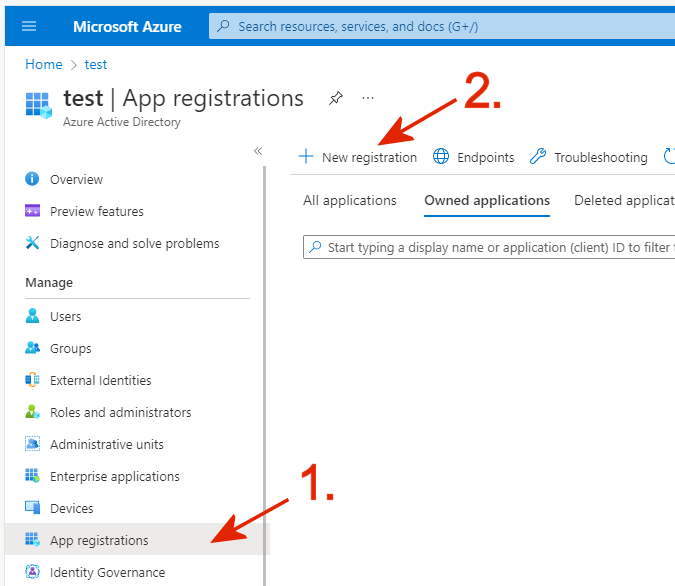
Task: Open External Identities
Action: (x=101, y=381)
